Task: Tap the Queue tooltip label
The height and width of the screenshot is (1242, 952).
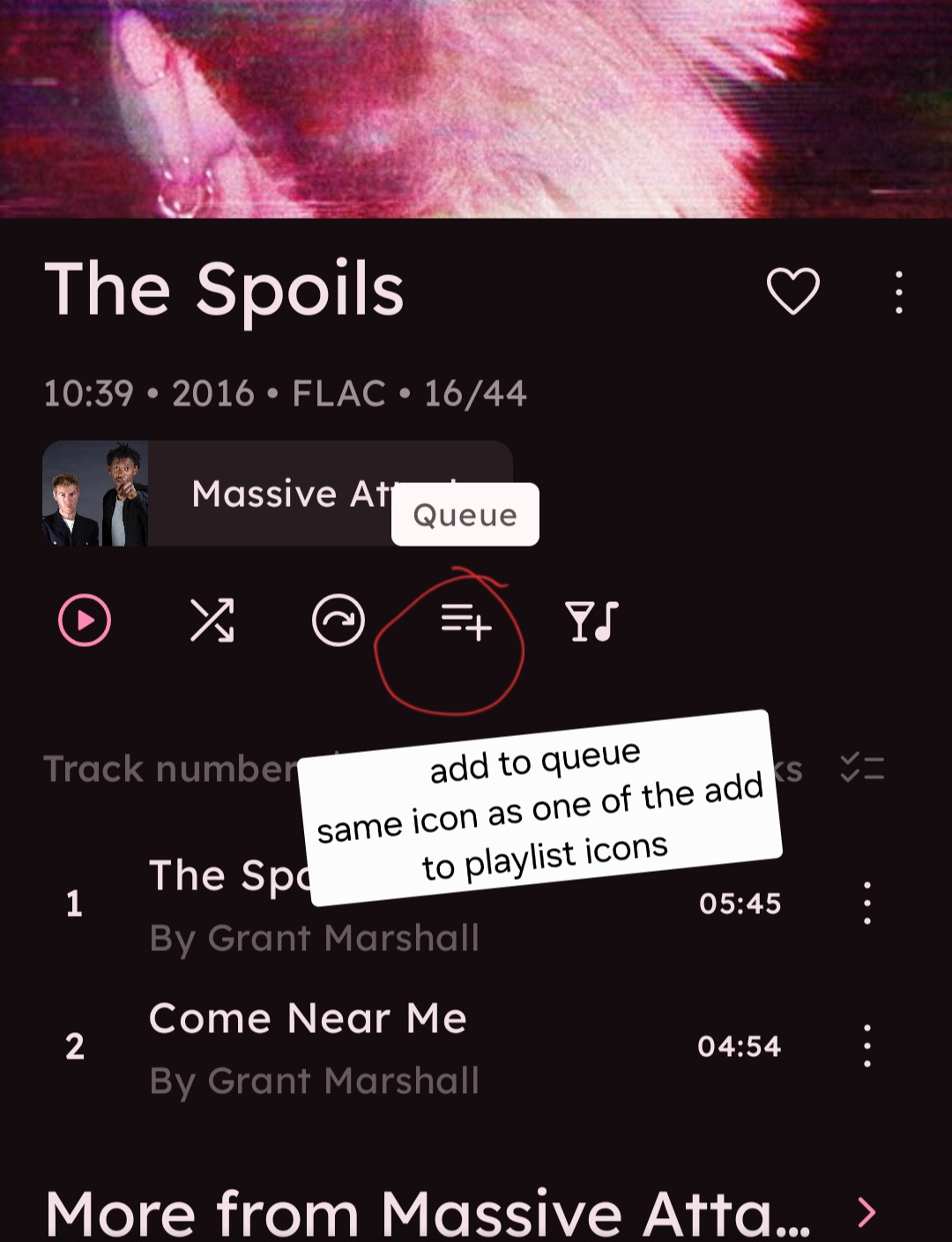Action: [465, 515]
